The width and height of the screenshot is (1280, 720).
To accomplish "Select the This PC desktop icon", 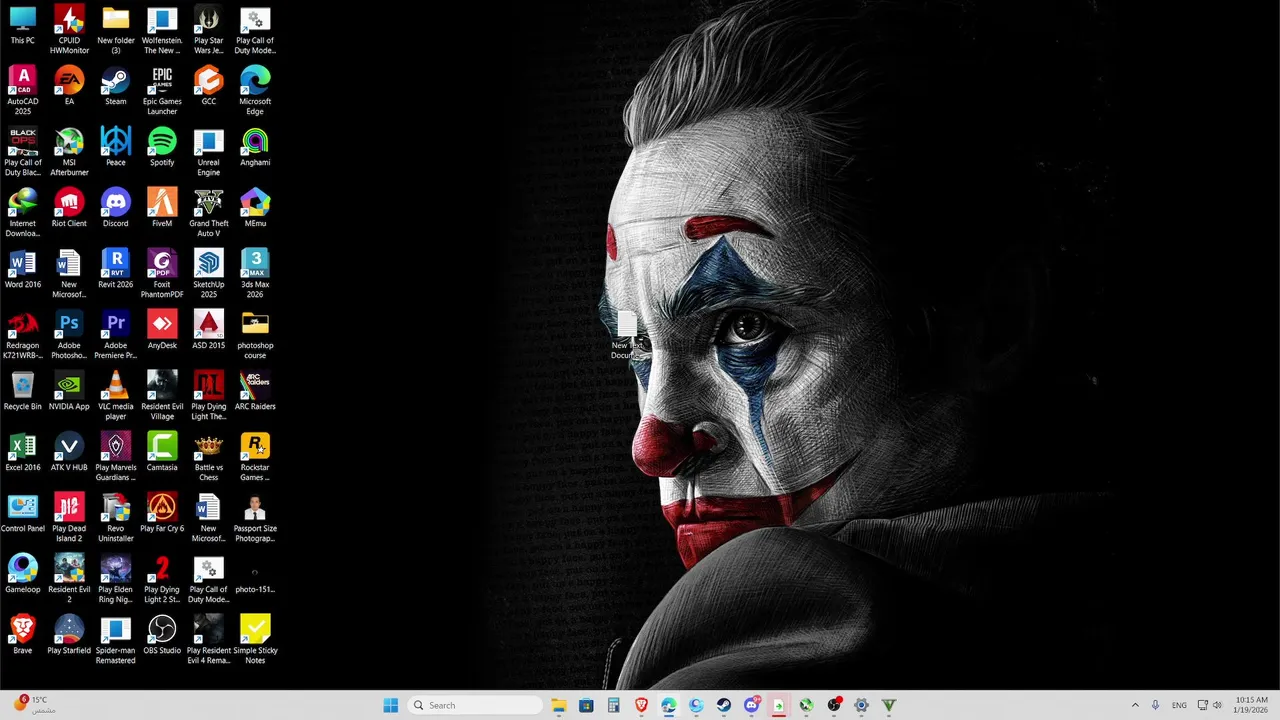I will click(x=22, y=26).
